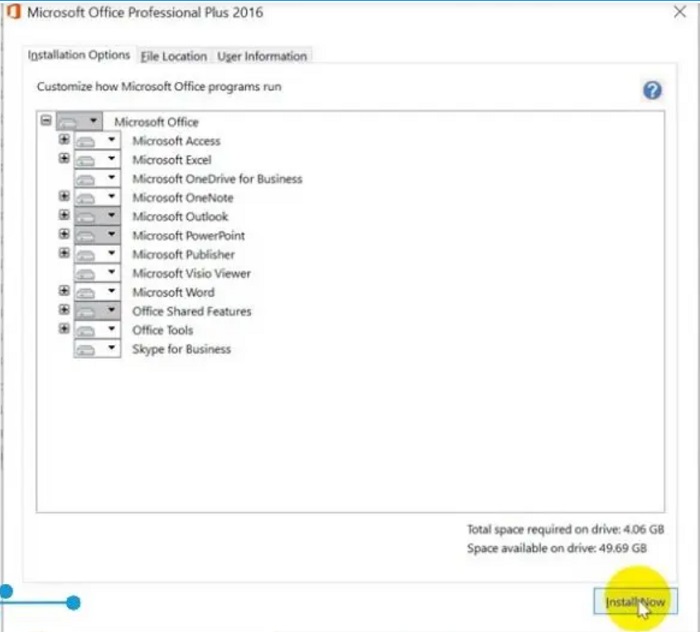Select the Office Shared Features label

[x=192, y=311]
